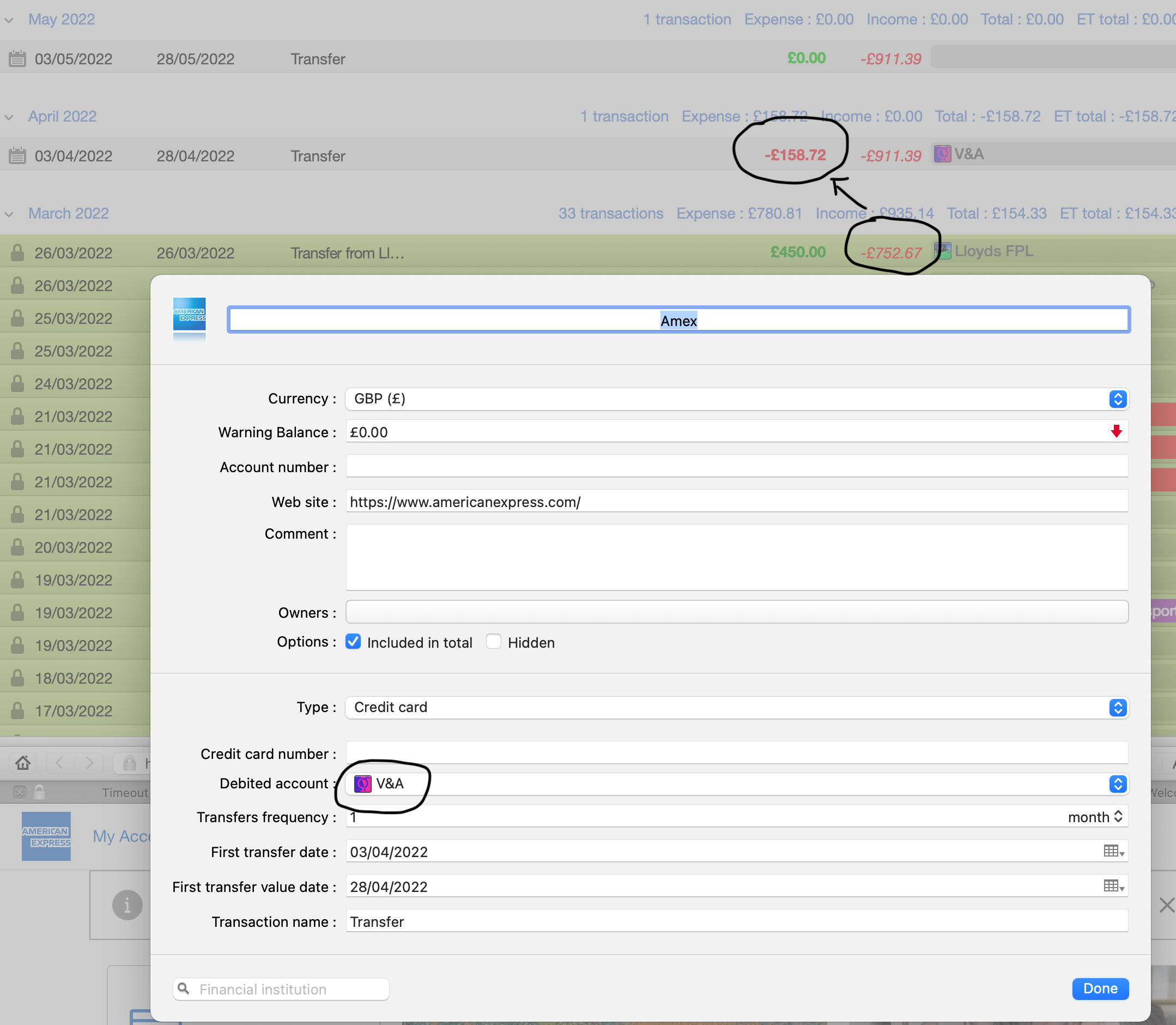Open the Type Credit card dropdown
The image size is (1176, 1025).
(736, 708)
